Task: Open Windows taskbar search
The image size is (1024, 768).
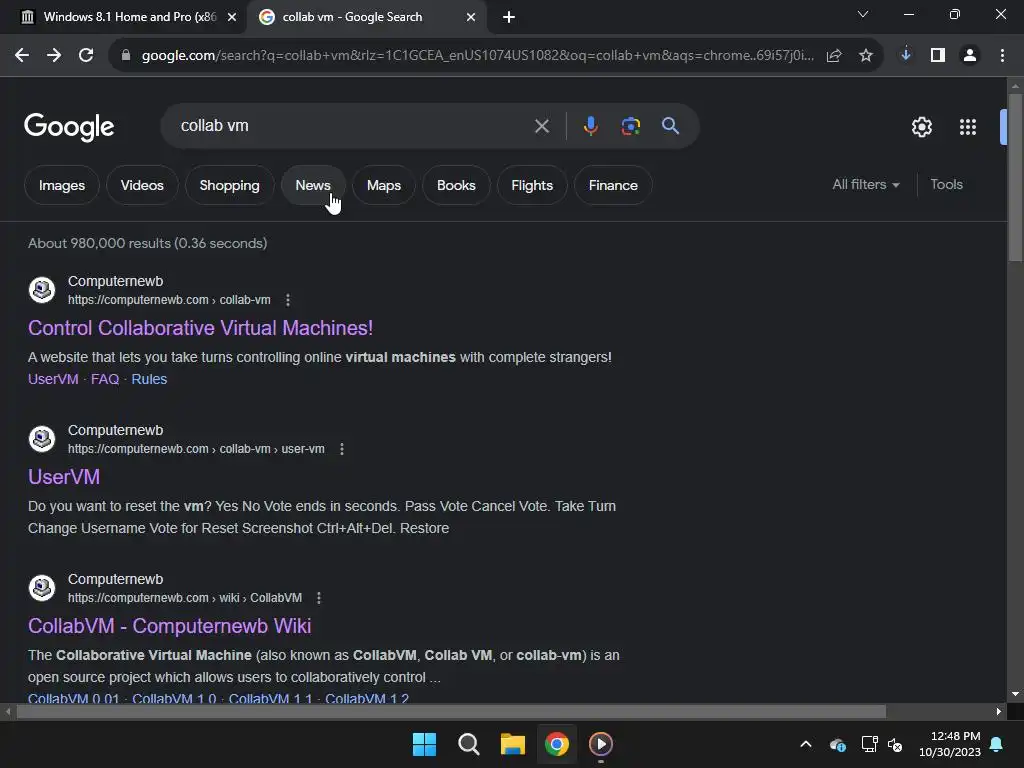Action: [x=469, y=744]
